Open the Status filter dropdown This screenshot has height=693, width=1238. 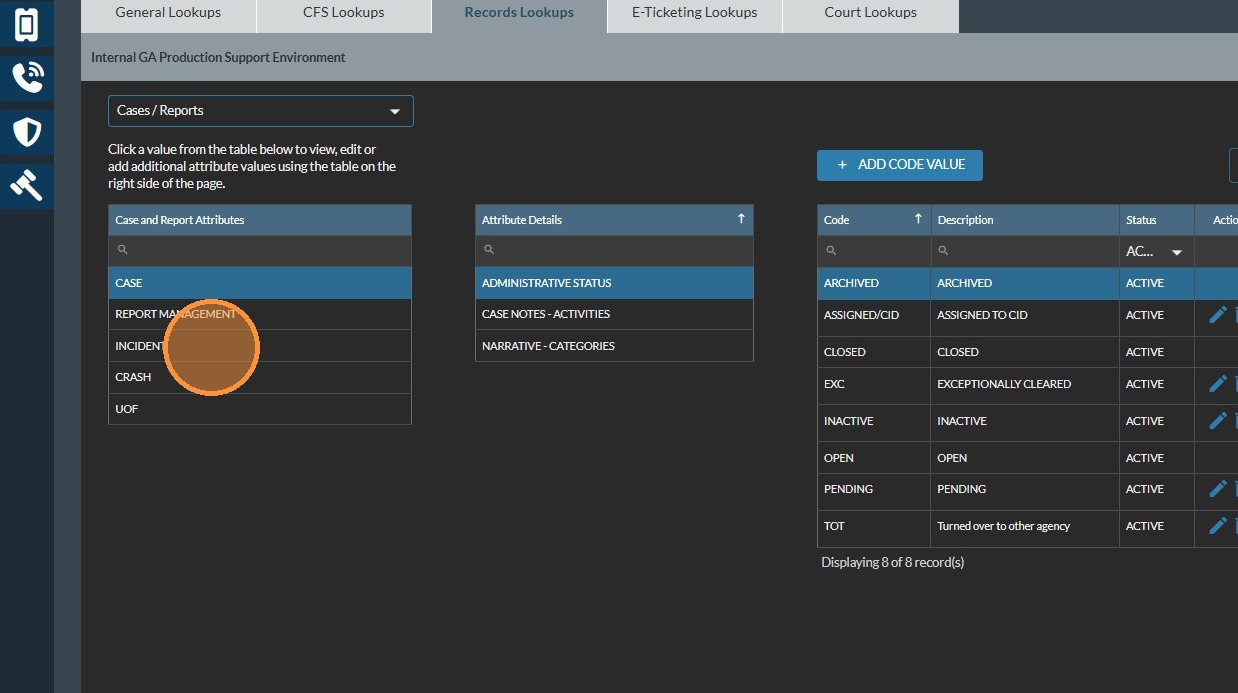coord(1176,252)
